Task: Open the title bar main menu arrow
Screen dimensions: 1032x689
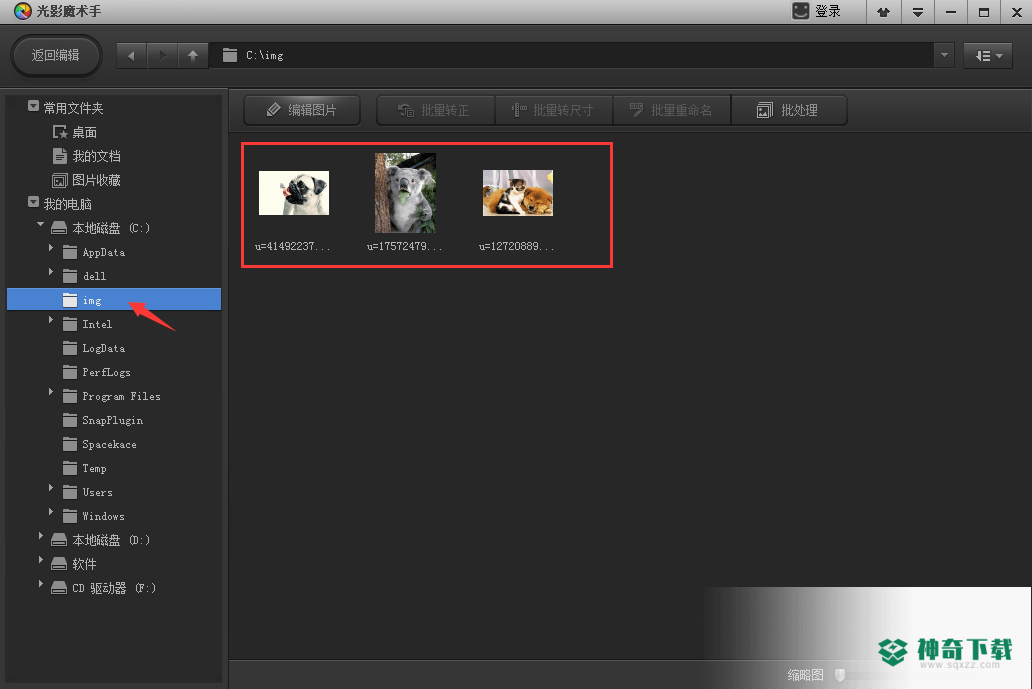Action: 917,12
